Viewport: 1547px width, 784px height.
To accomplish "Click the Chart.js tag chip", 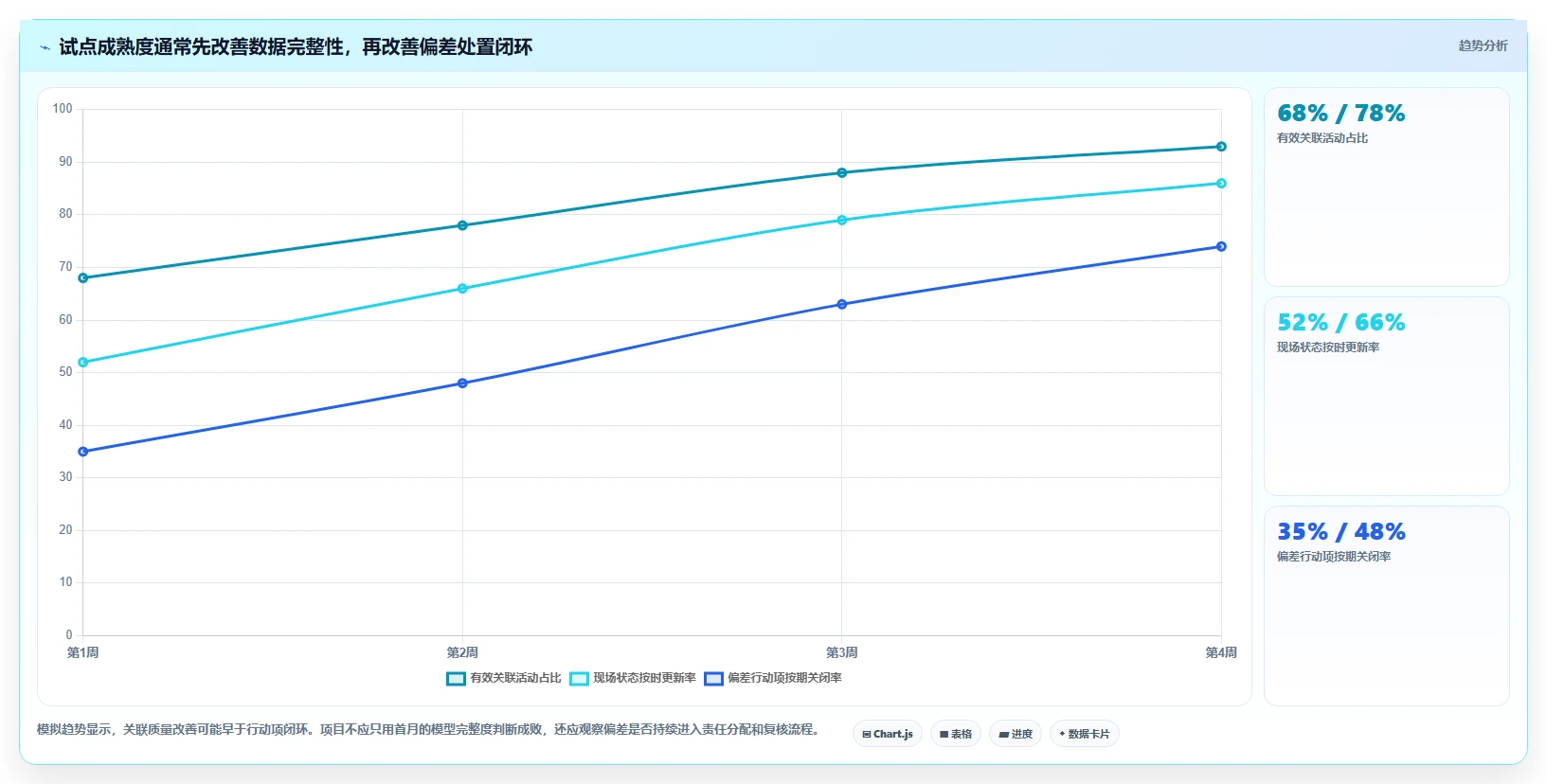I will pos(888,734).
